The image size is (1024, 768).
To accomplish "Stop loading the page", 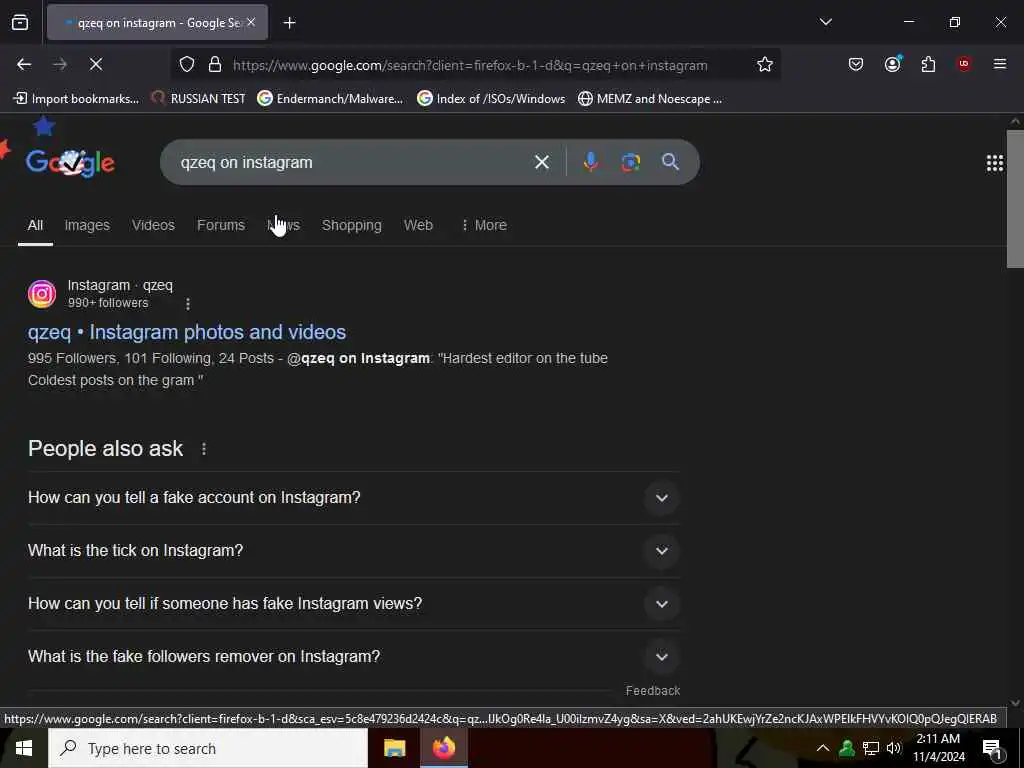I will coord(95,64).
